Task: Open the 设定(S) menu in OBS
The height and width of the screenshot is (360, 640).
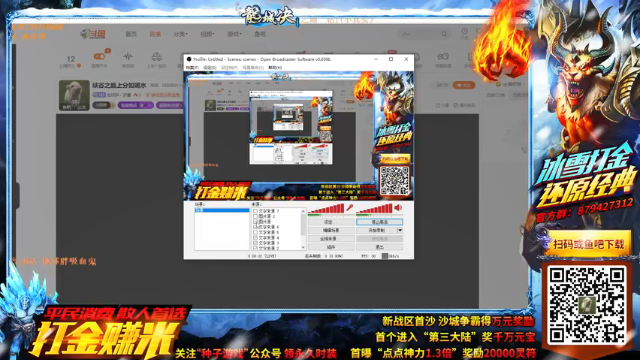Action: [210, 67]
